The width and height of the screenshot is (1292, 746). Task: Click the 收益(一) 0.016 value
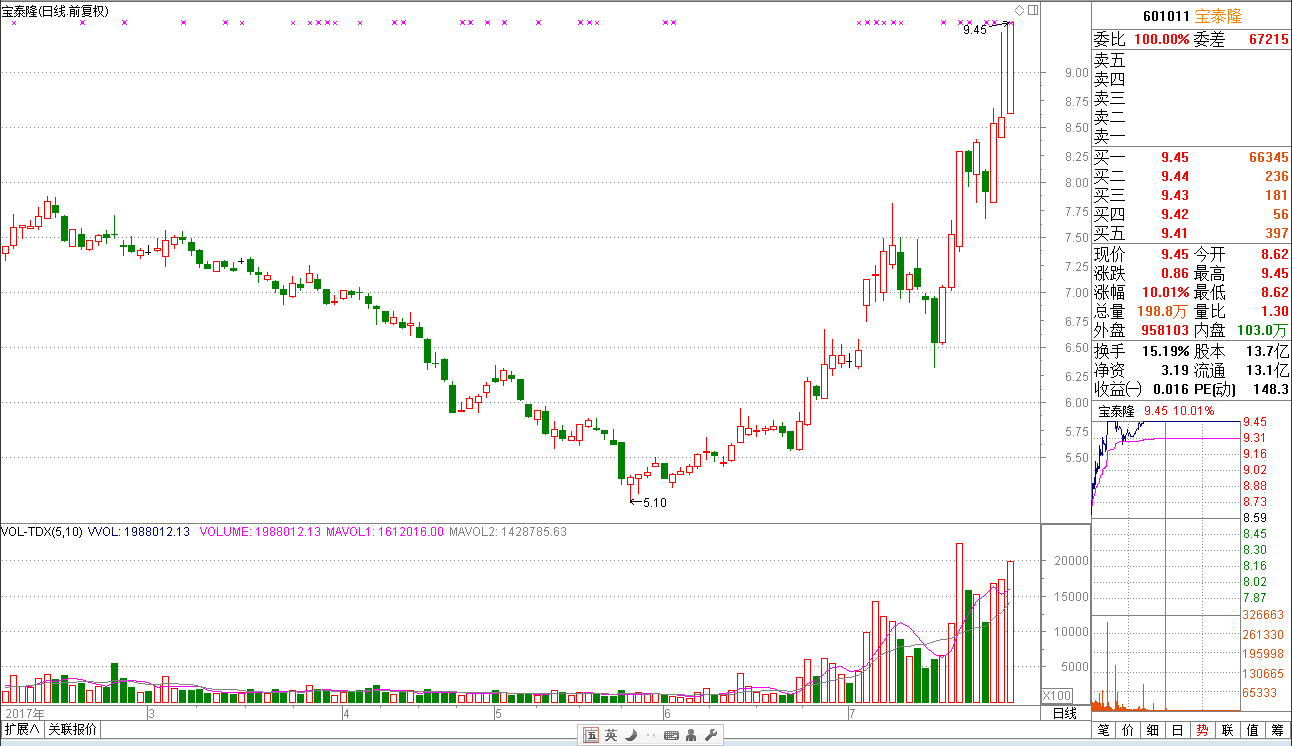point(1172,389)
